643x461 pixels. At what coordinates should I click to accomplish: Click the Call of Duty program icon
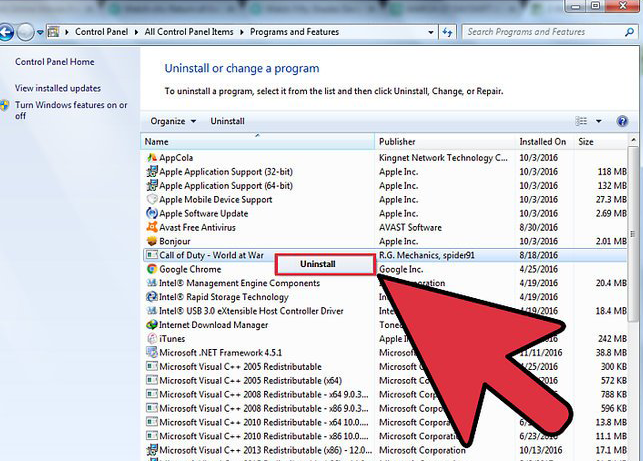tap(152, 255)
